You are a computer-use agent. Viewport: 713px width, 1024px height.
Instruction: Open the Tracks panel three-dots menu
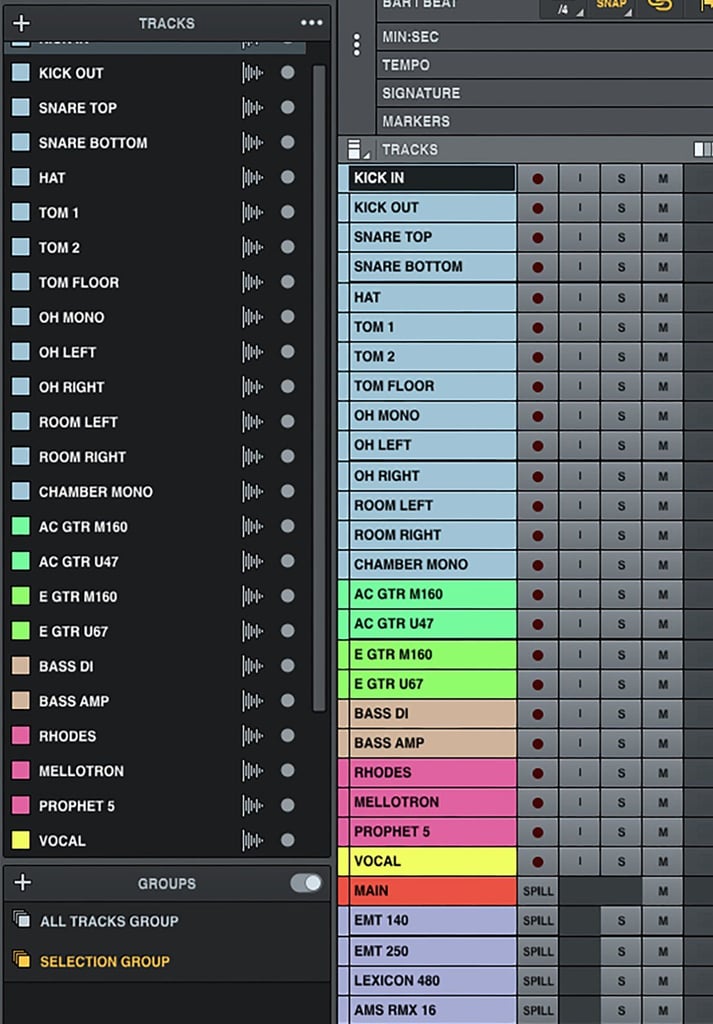pos(311,23)
